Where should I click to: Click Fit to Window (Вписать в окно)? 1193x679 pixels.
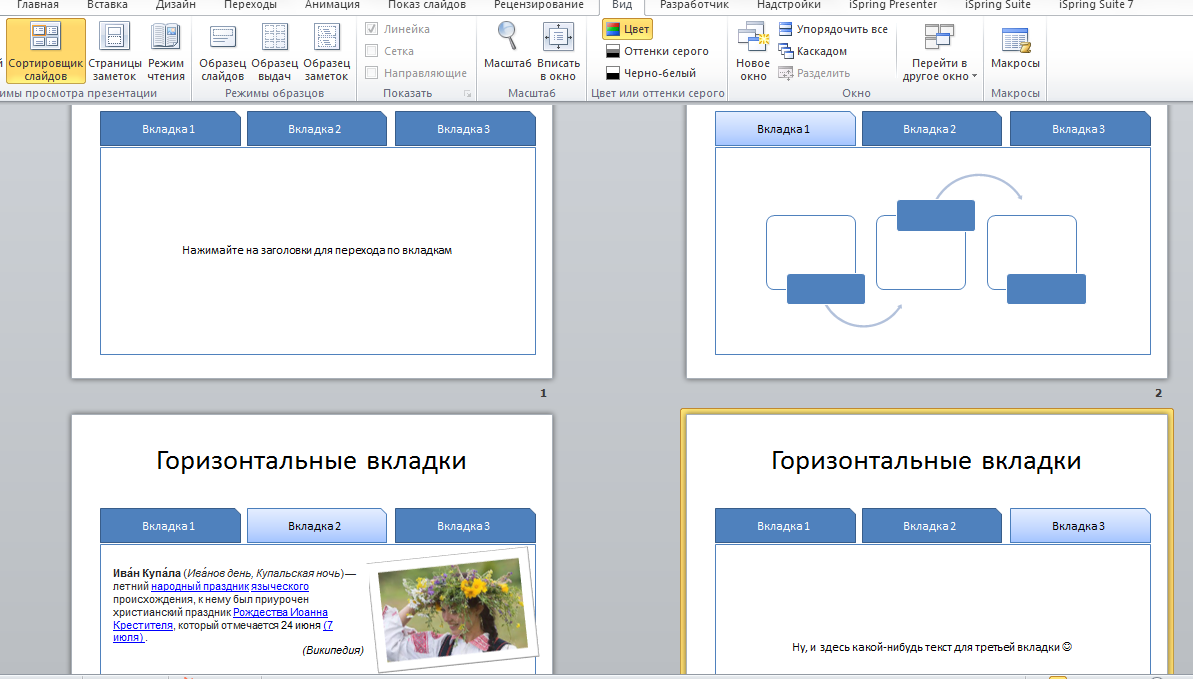coord(558,50)
